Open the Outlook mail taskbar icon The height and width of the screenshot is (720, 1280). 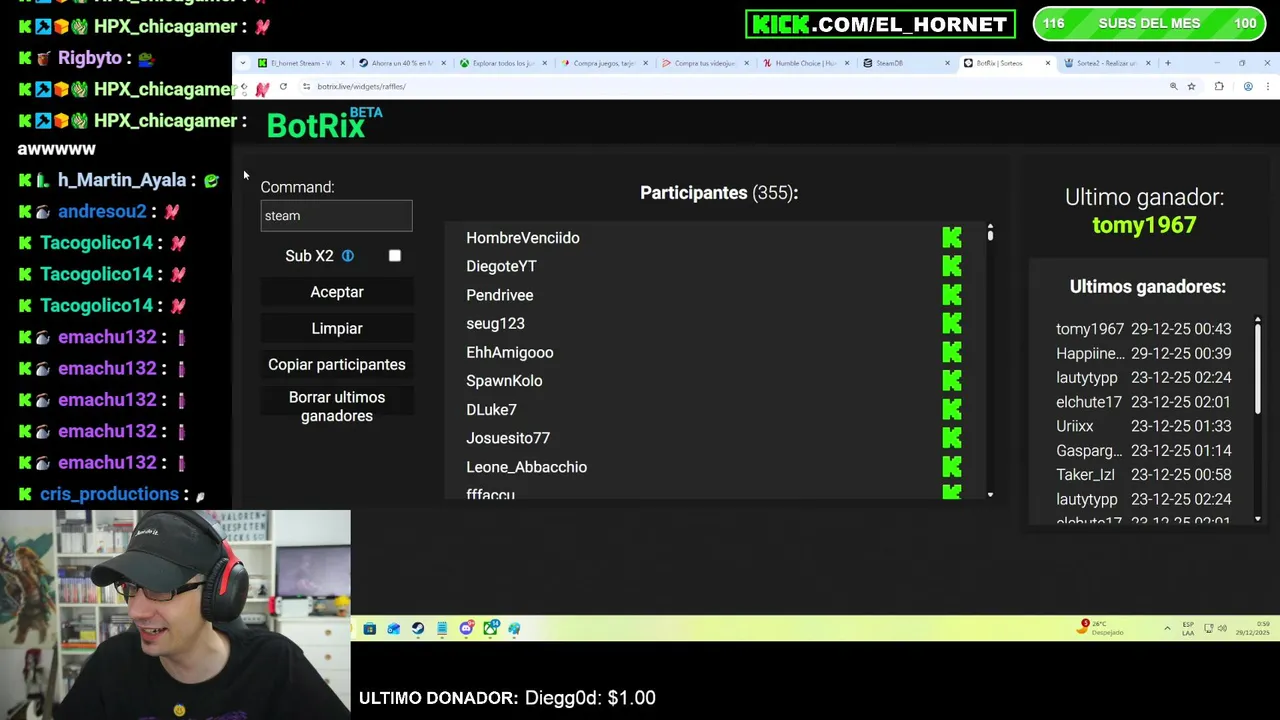393,628
